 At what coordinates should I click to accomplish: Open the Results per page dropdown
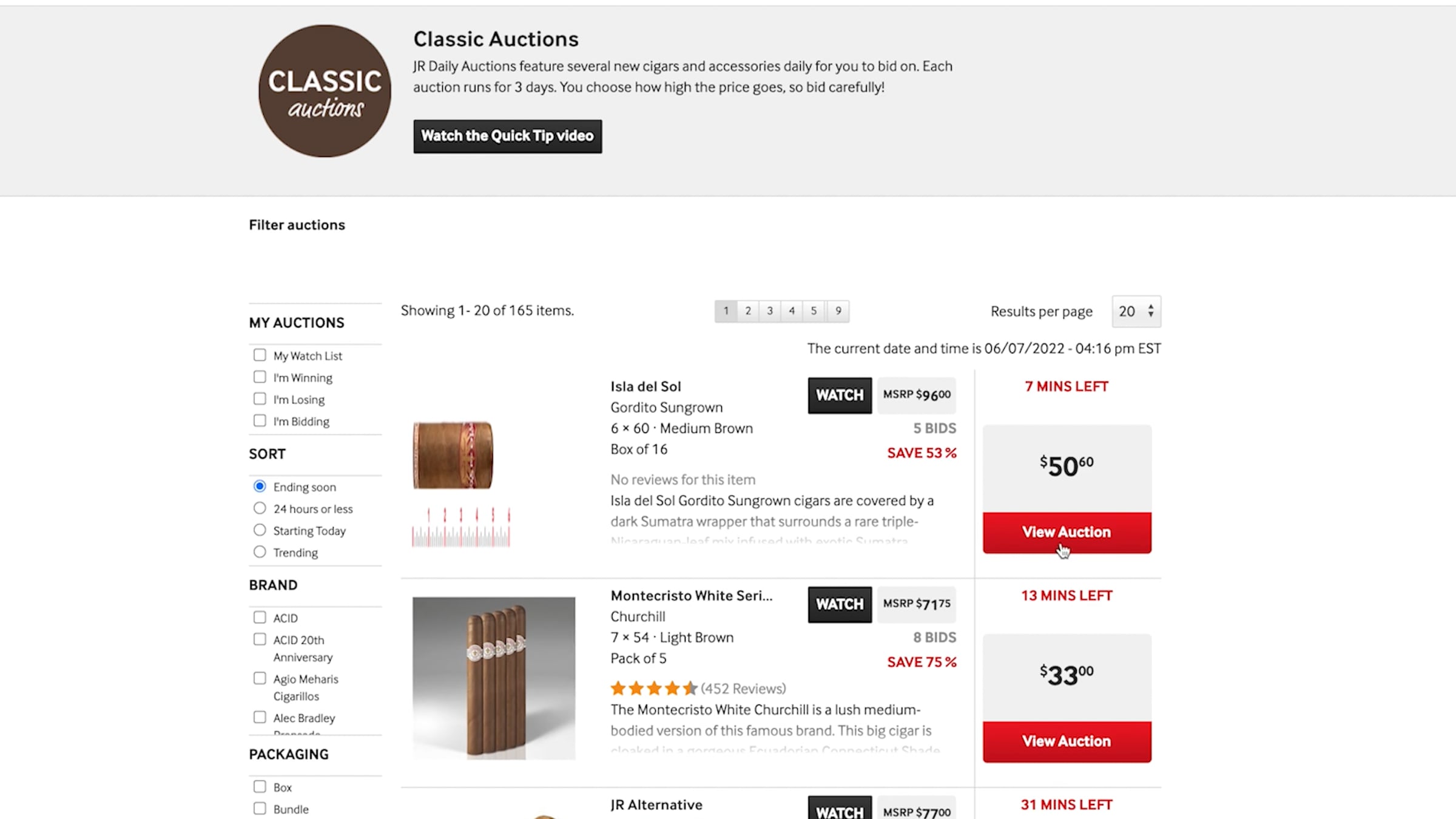click(1136, 311)
